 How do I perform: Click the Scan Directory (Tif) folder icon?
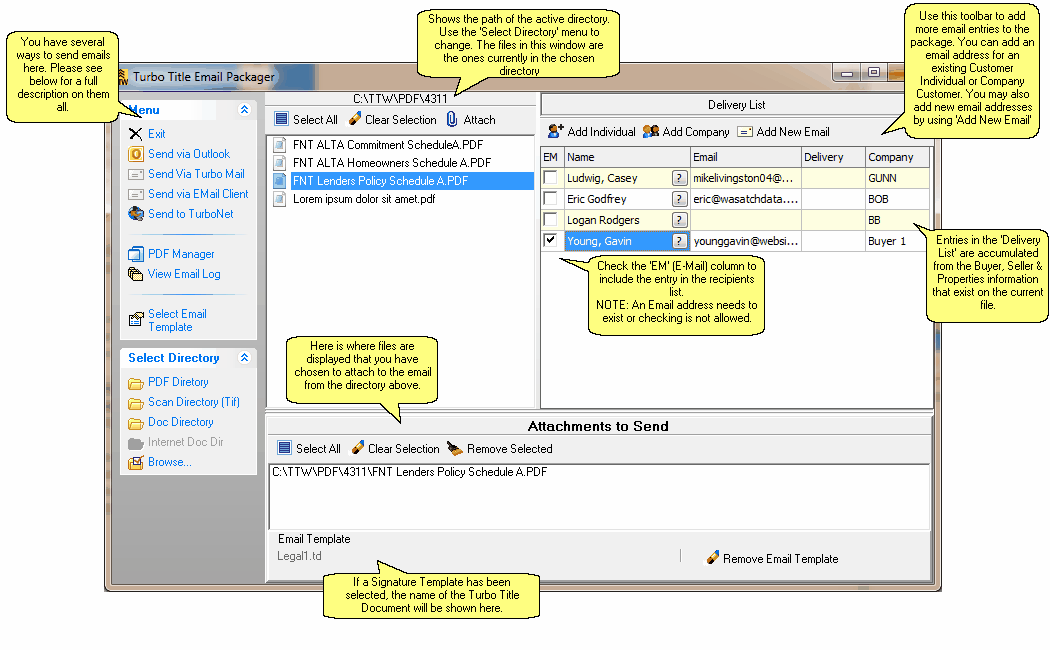click(136, 403)
